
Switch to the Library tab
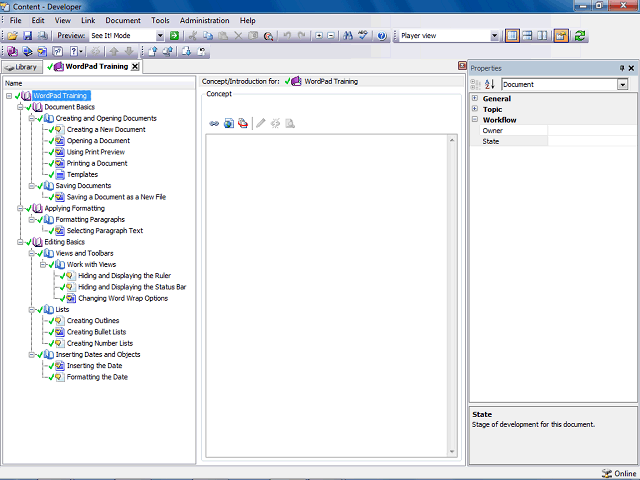pos(22,67)
